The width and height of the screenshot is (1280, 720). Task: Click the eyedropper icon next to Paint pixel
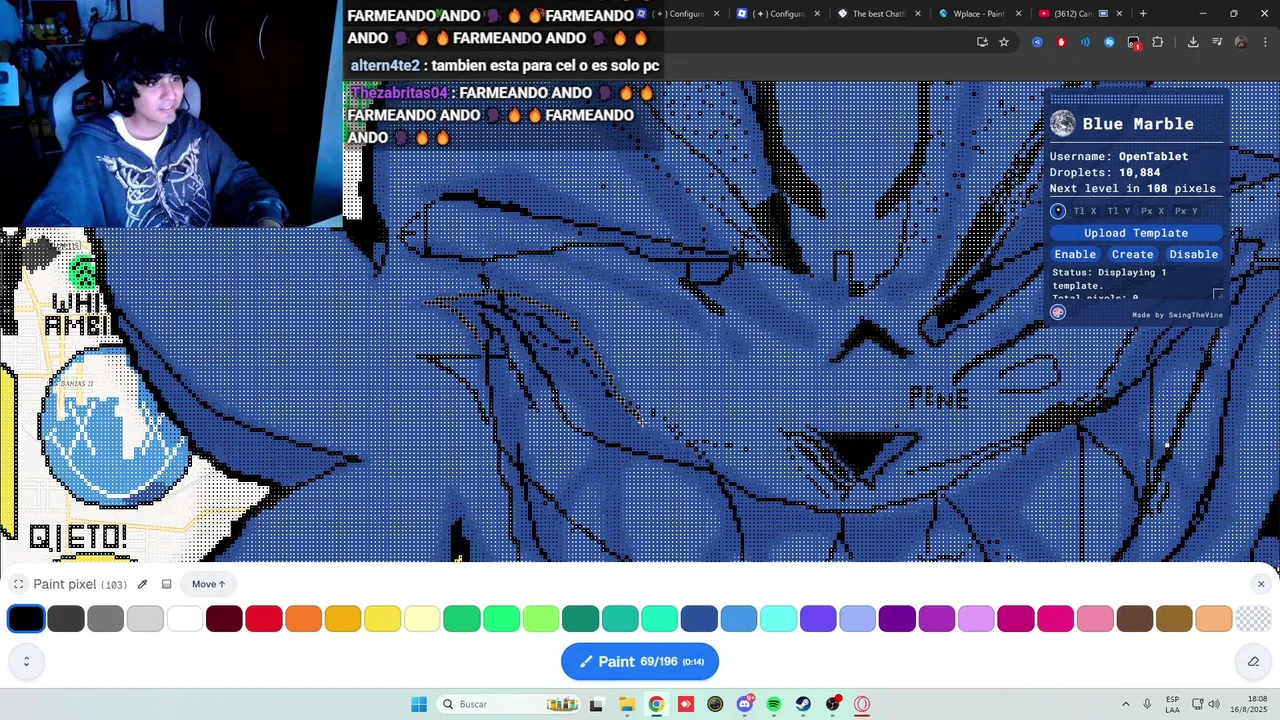click(x=142, y=584)
